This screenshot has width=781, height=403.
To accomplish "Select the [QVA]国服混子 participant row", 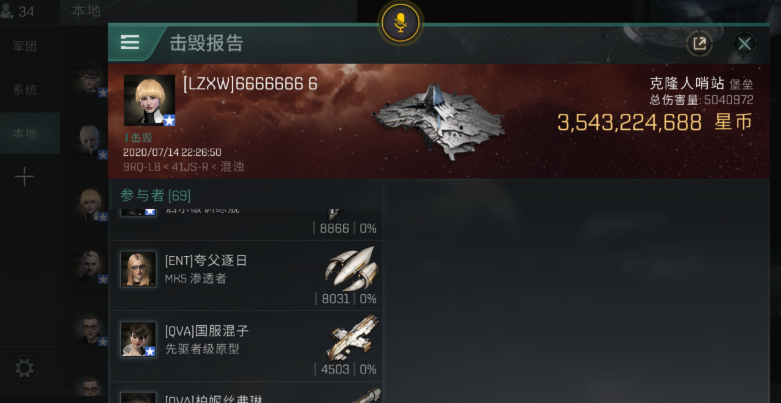I will coord(246,346).
